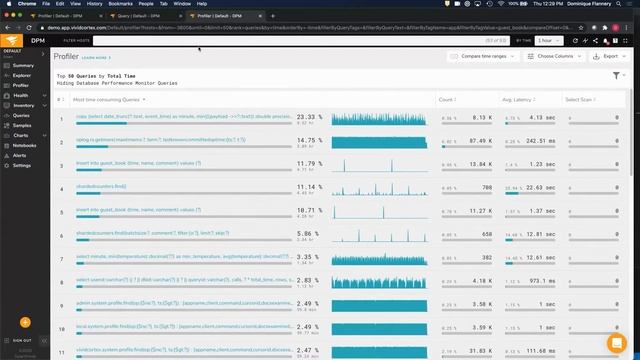Open the Chrome Bookmarks menu

coord(120,4)
